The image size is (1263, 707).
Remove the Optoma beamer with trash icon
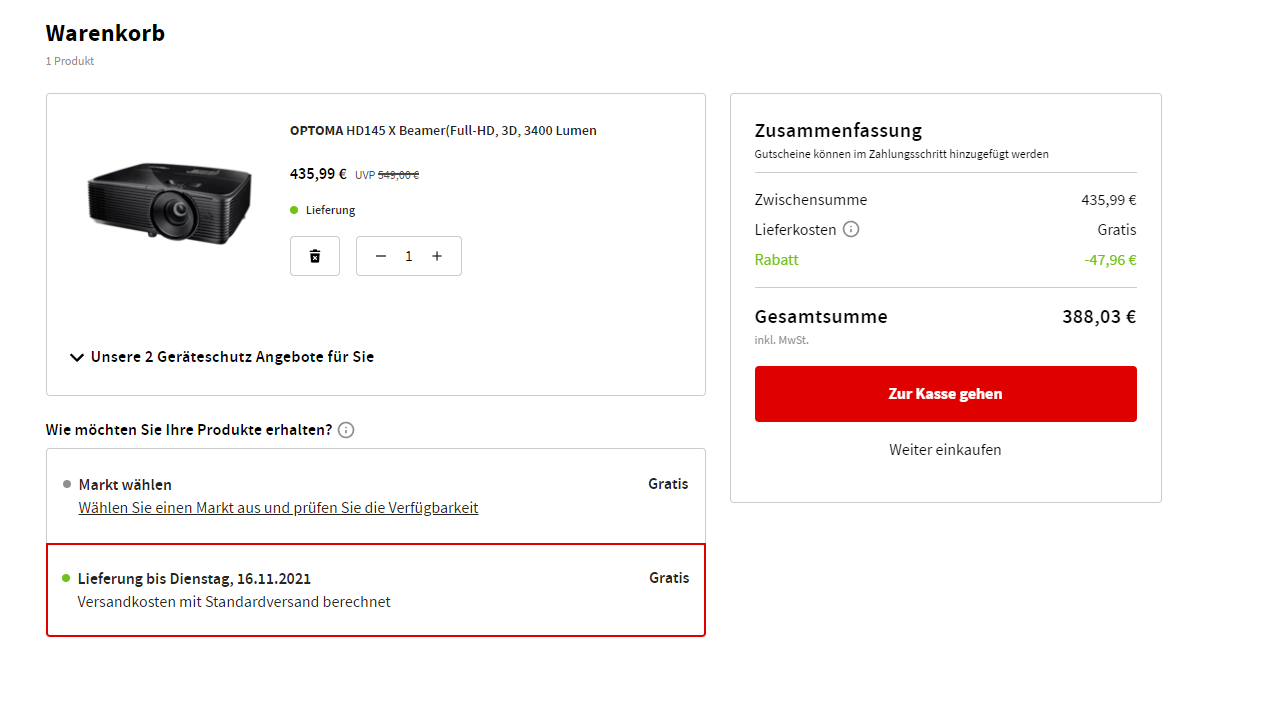[315, 256]
